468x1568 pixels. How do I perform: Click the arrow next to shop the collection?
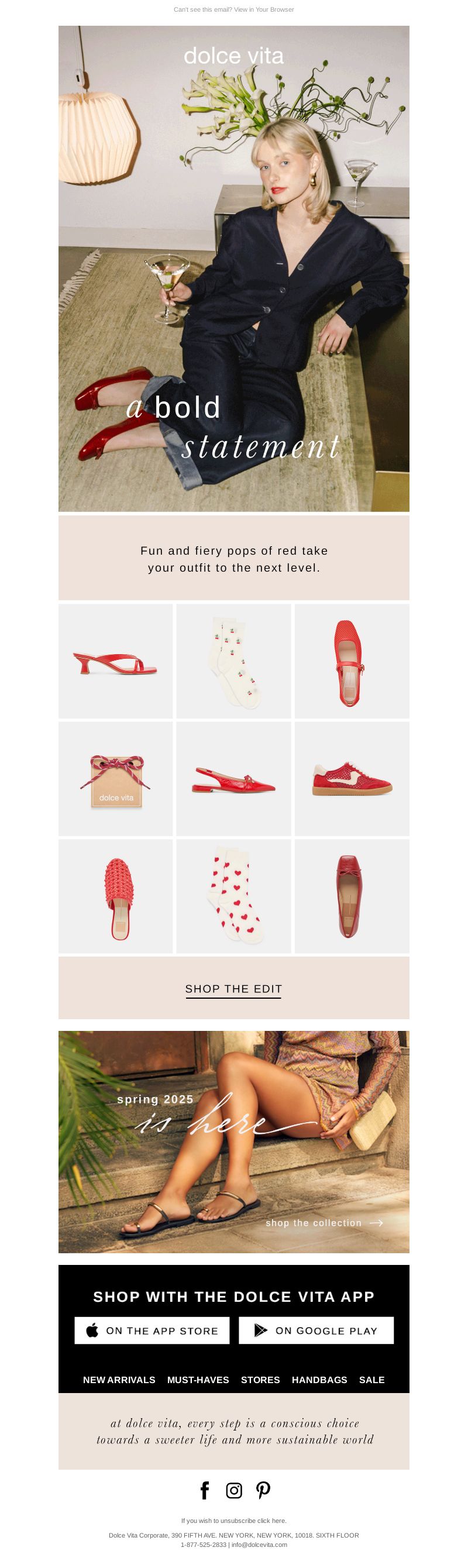point(376,1223)
